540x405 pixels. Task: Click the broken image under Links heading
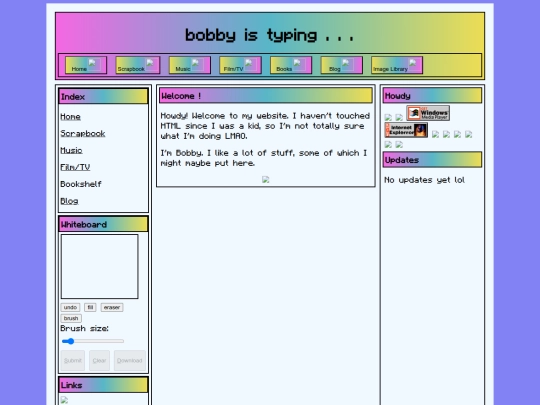tap(64, 400)
